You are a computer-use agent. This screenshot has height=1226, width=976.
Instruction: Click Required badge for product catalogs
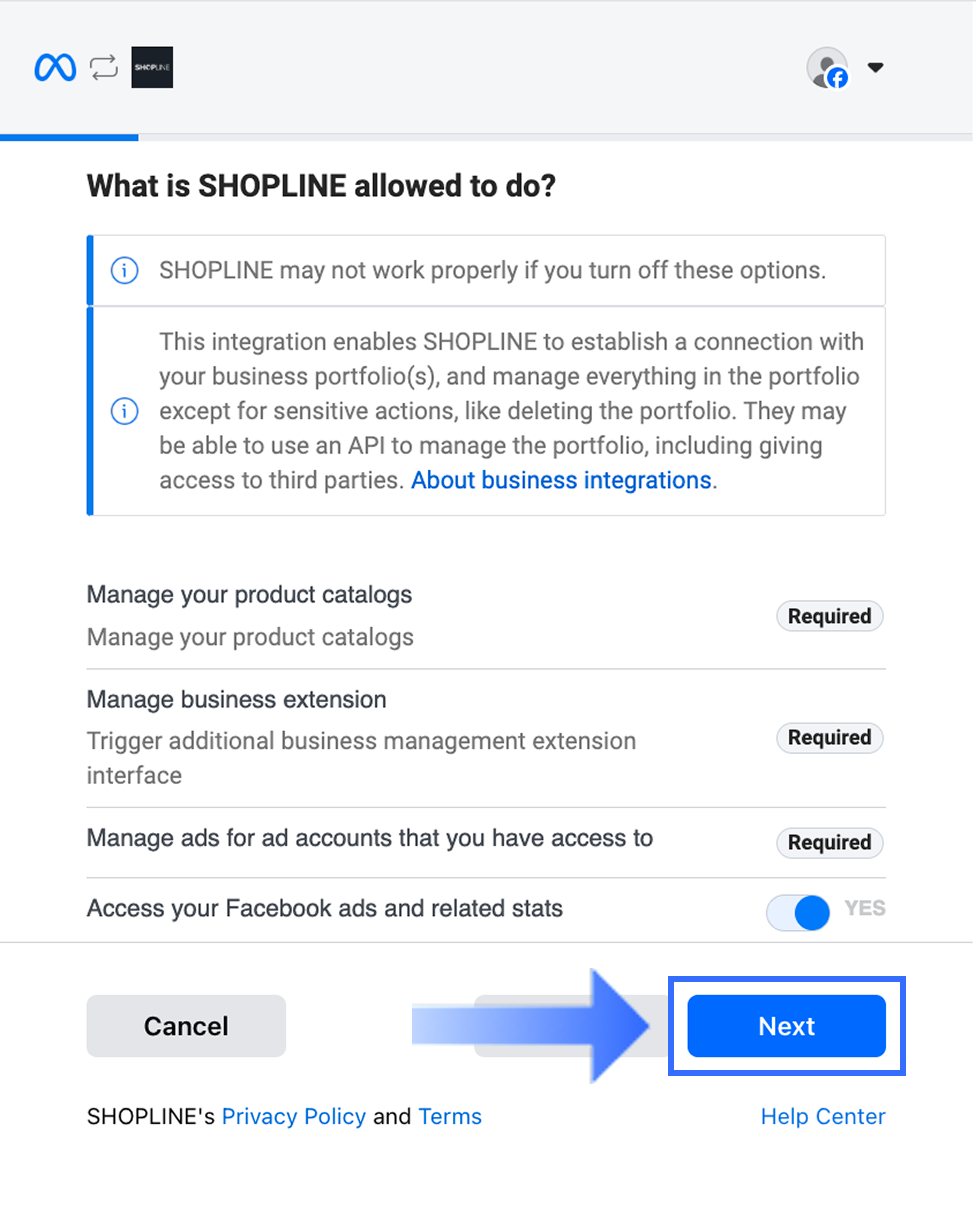(830, 617)
